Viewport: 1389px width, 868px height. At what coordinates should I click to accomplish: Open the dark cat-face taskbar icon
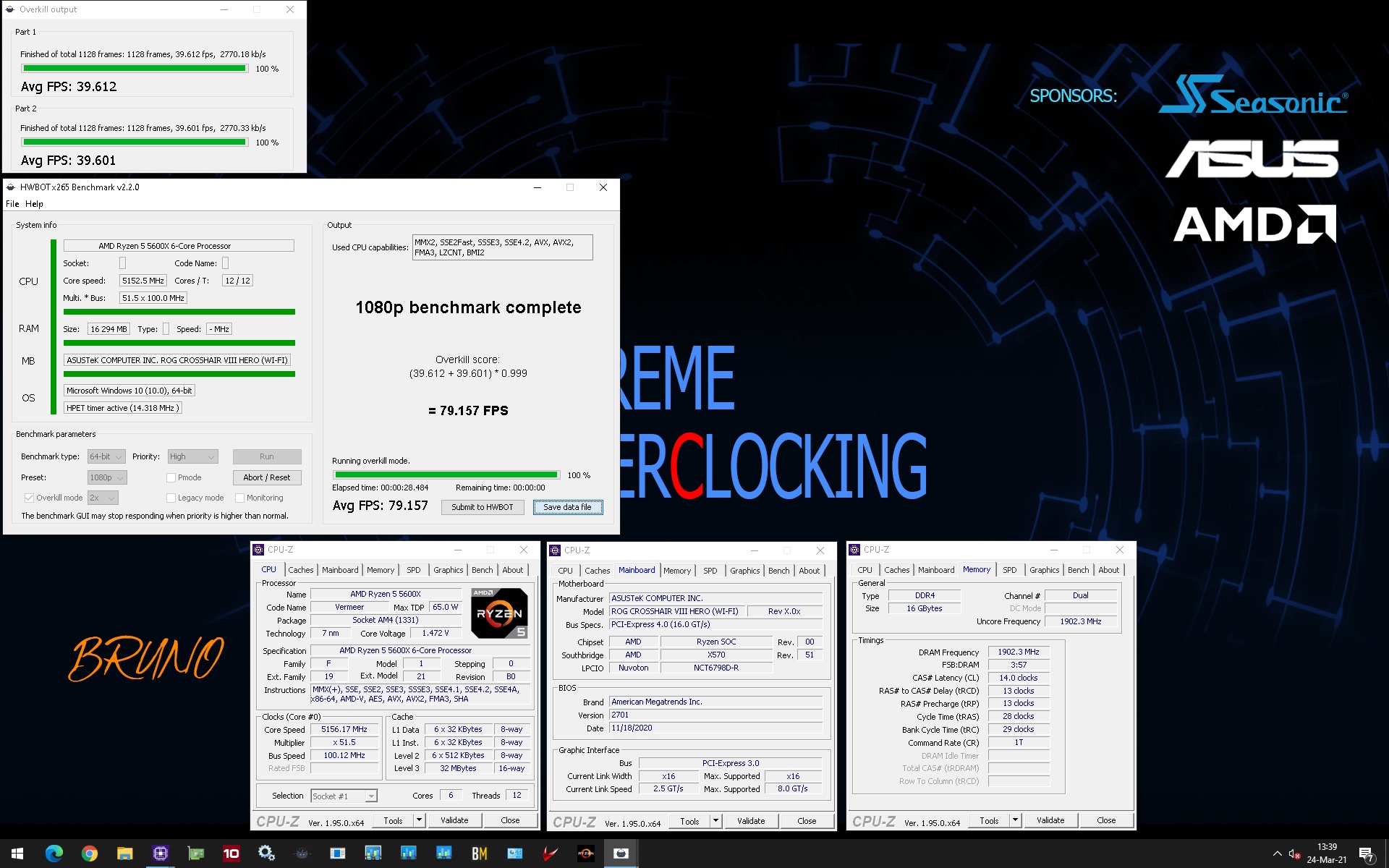[x=302, y=854]
